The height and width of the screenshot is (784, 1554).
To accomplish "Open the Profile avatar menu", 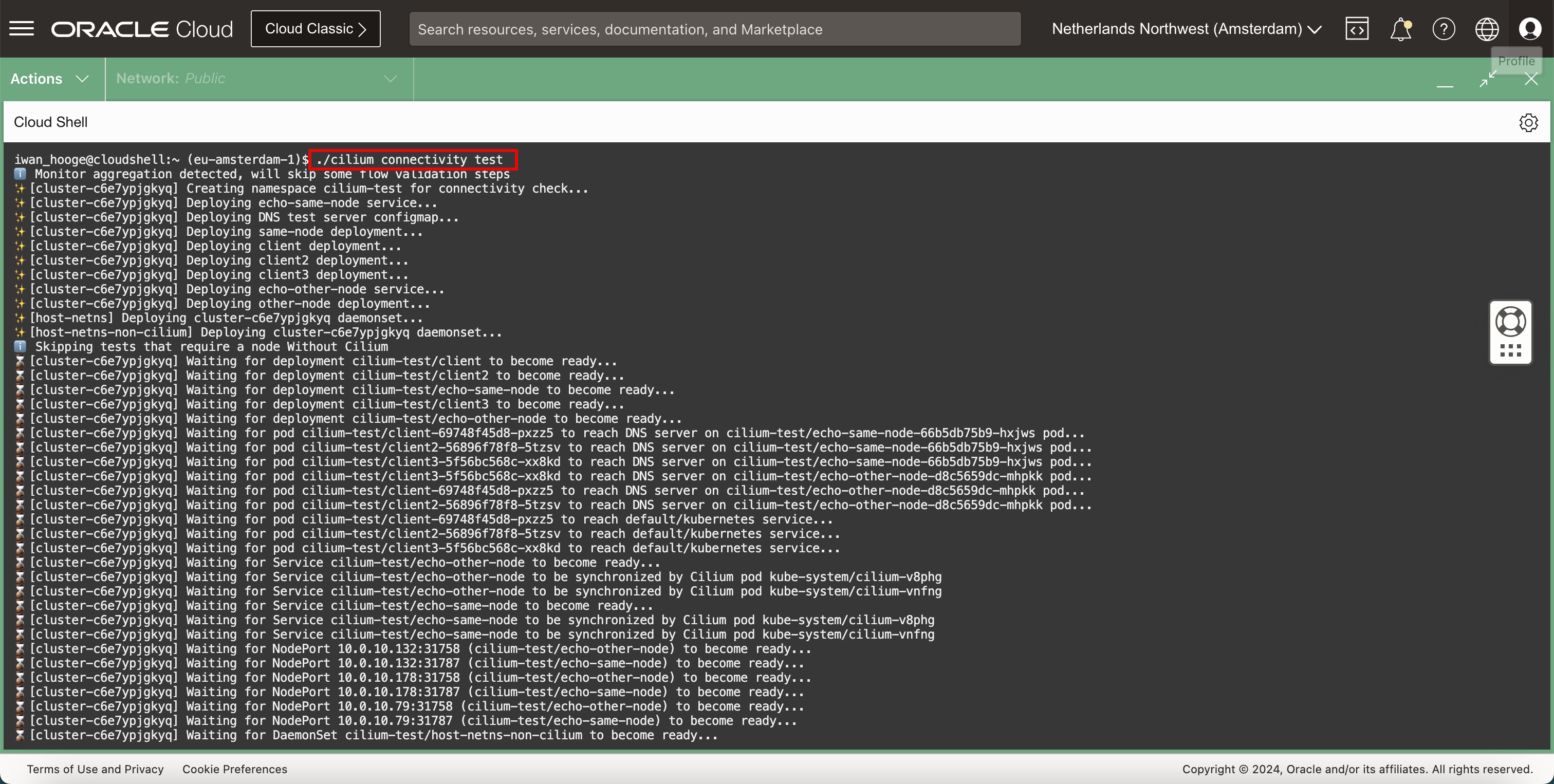I will click(1530, 28).
